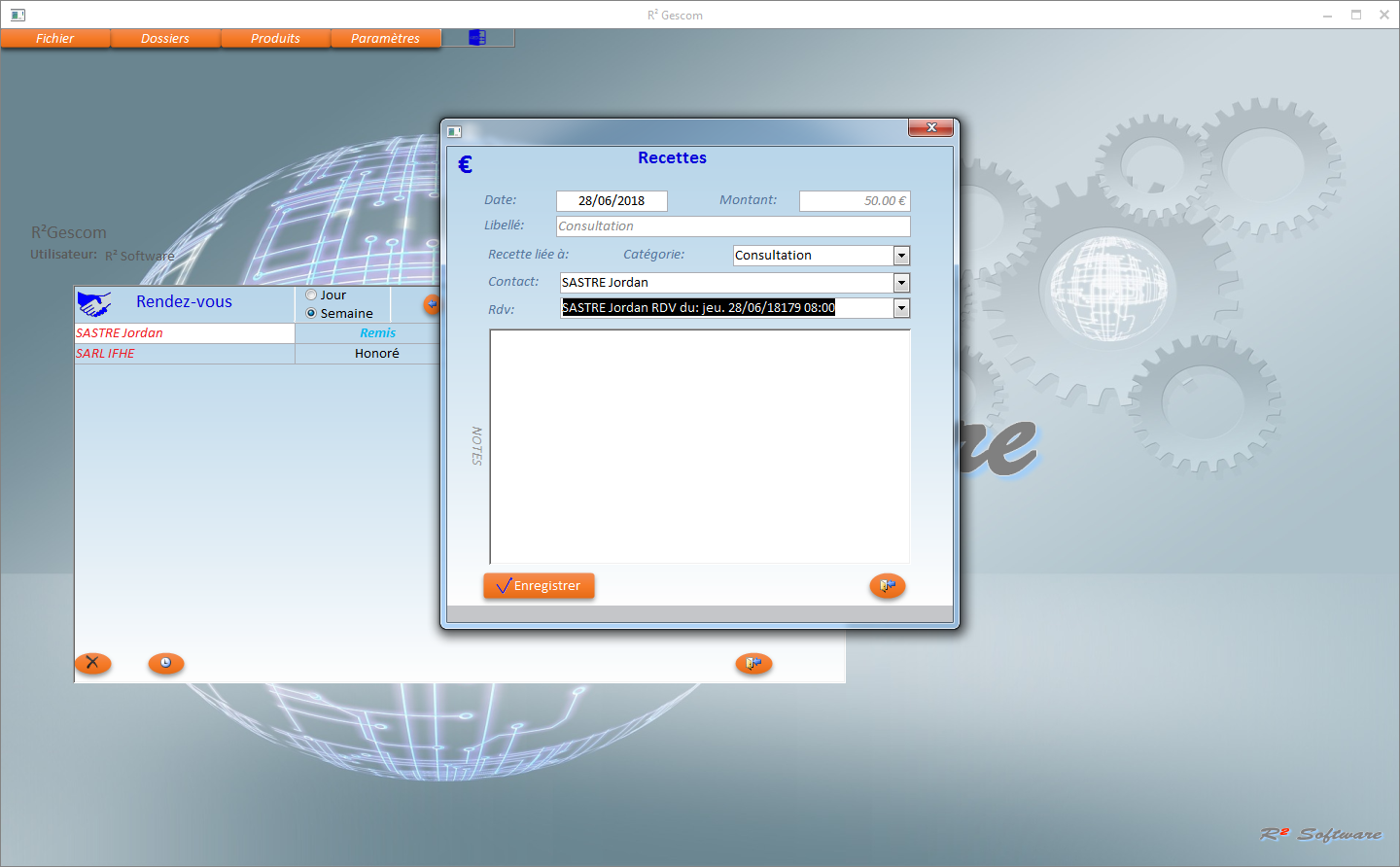This screenshot has width=1400, height=867.
Task: Click the Enregistrer button
Action: click(x=539, y=586)
